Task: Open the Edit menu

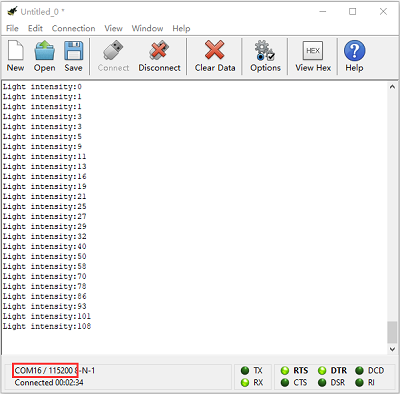Action: [35, 28]
